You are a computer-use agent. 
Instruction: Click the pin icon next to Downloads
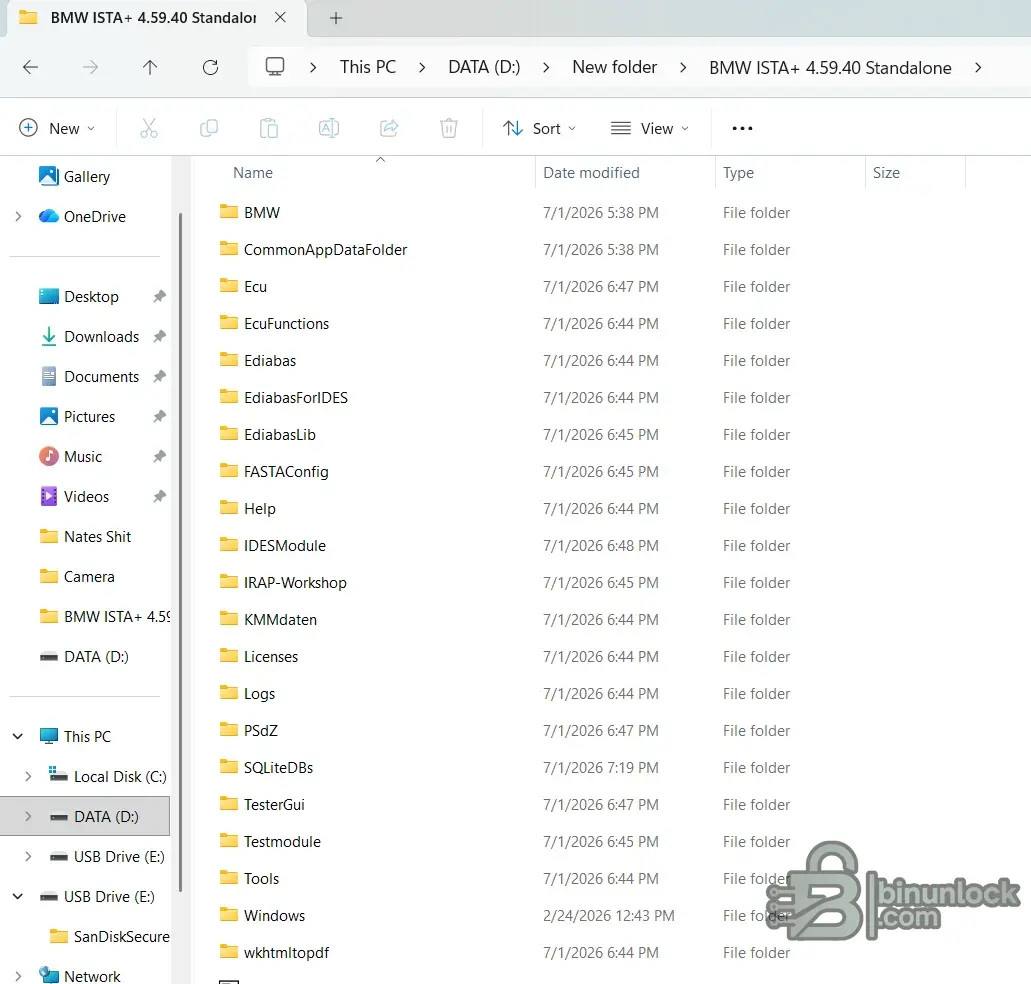pyautogui.click(x=159, y=337)
